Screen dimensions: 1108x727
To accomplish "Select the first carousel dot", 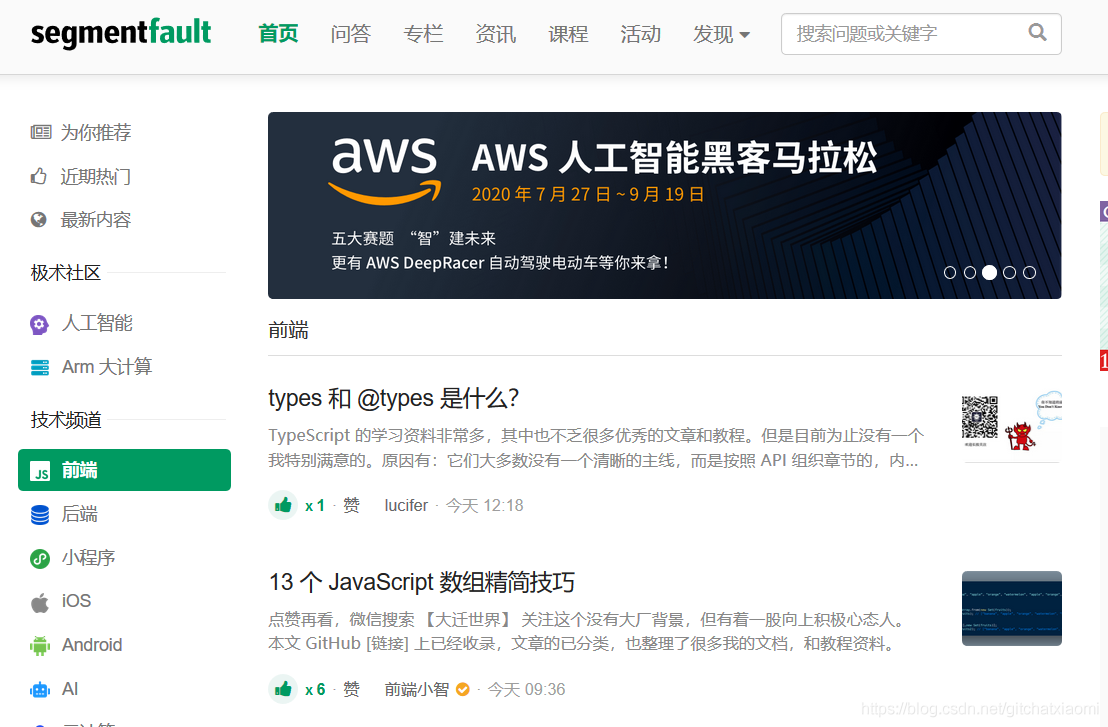I will coord(950,273).
